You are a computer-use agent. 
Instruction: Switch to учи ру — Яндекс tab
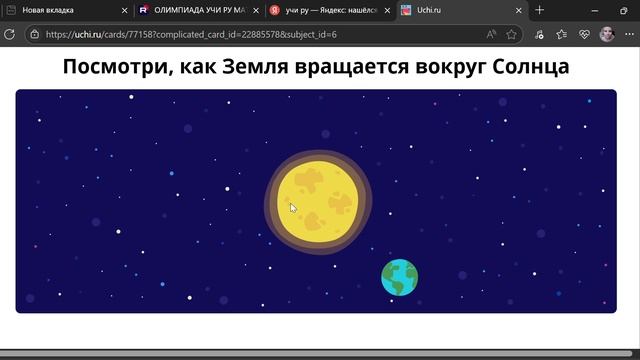click(331, 10)
